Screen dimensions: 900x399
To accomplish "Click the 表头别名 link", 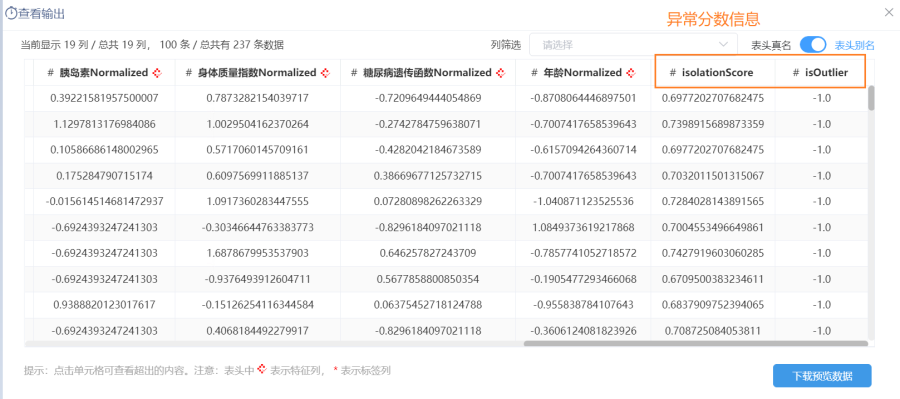I will click(854, 45).
